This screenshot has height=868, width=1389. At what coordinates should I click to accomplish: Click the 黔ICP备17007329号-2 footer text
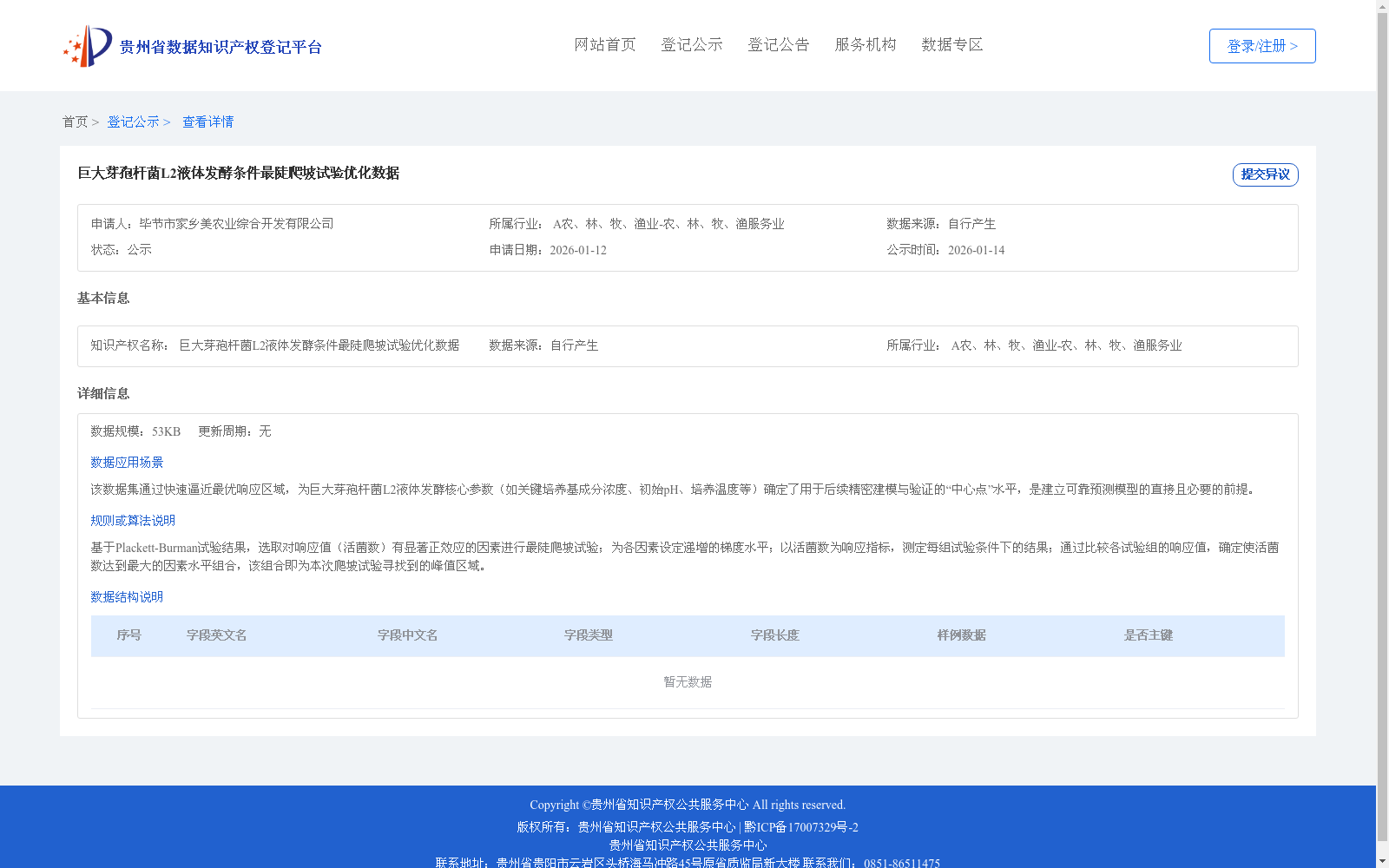click(x=801, y=827)
